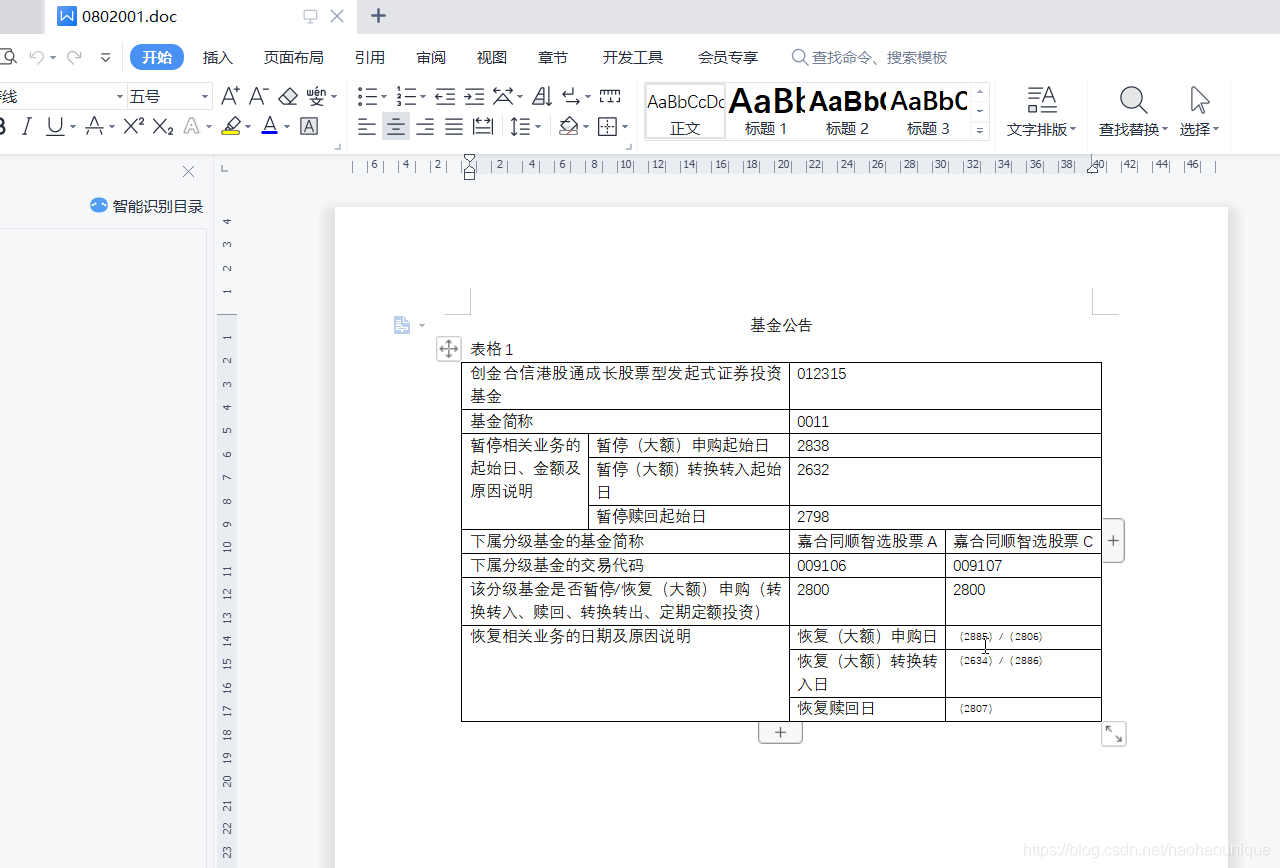Toggle subscript X₂ formatting
Screen dimensions: 1280x868
tap(163, 126)
